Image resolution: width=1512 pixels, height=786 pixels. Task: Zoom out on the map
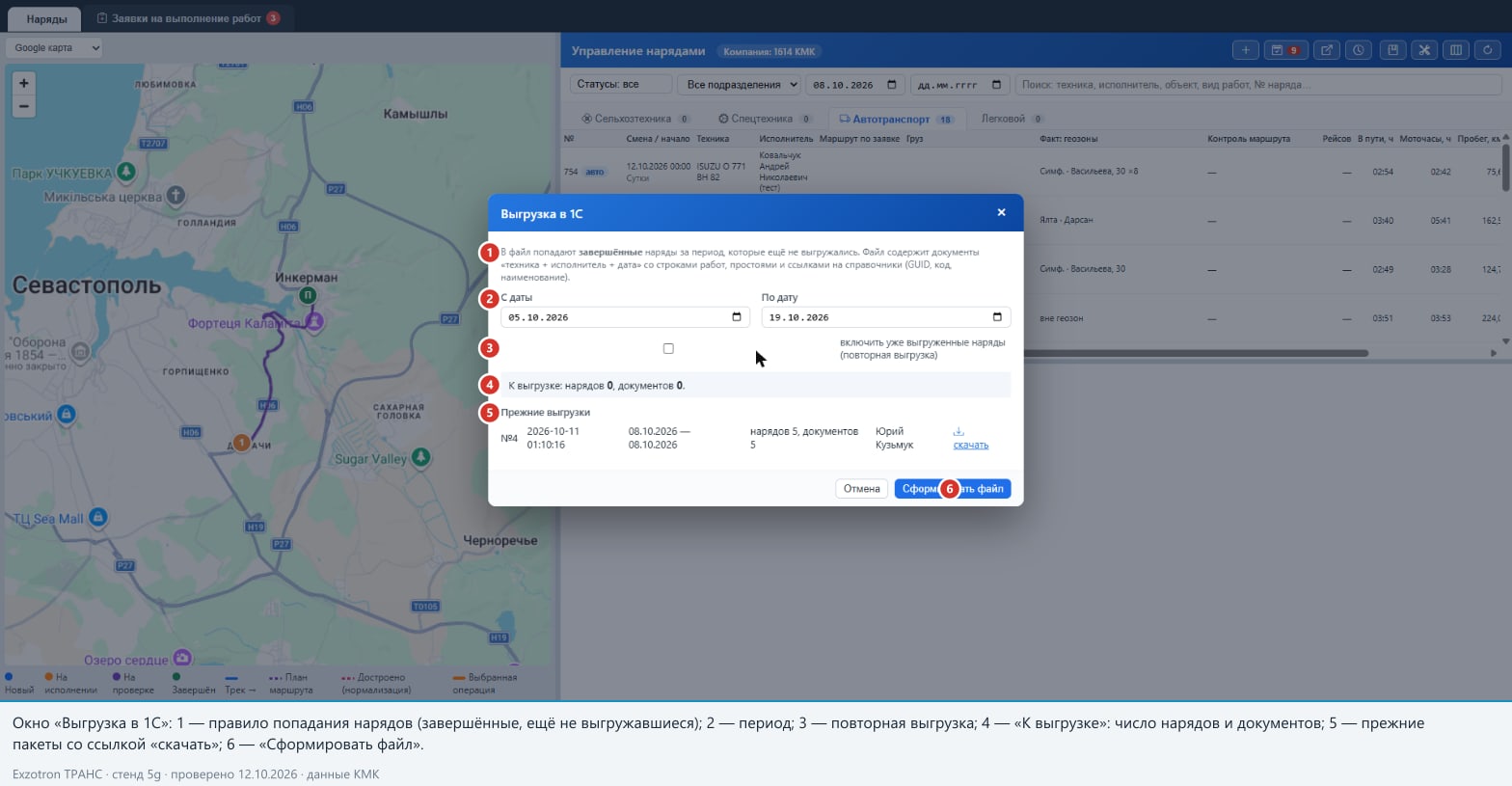pos(24,106)
